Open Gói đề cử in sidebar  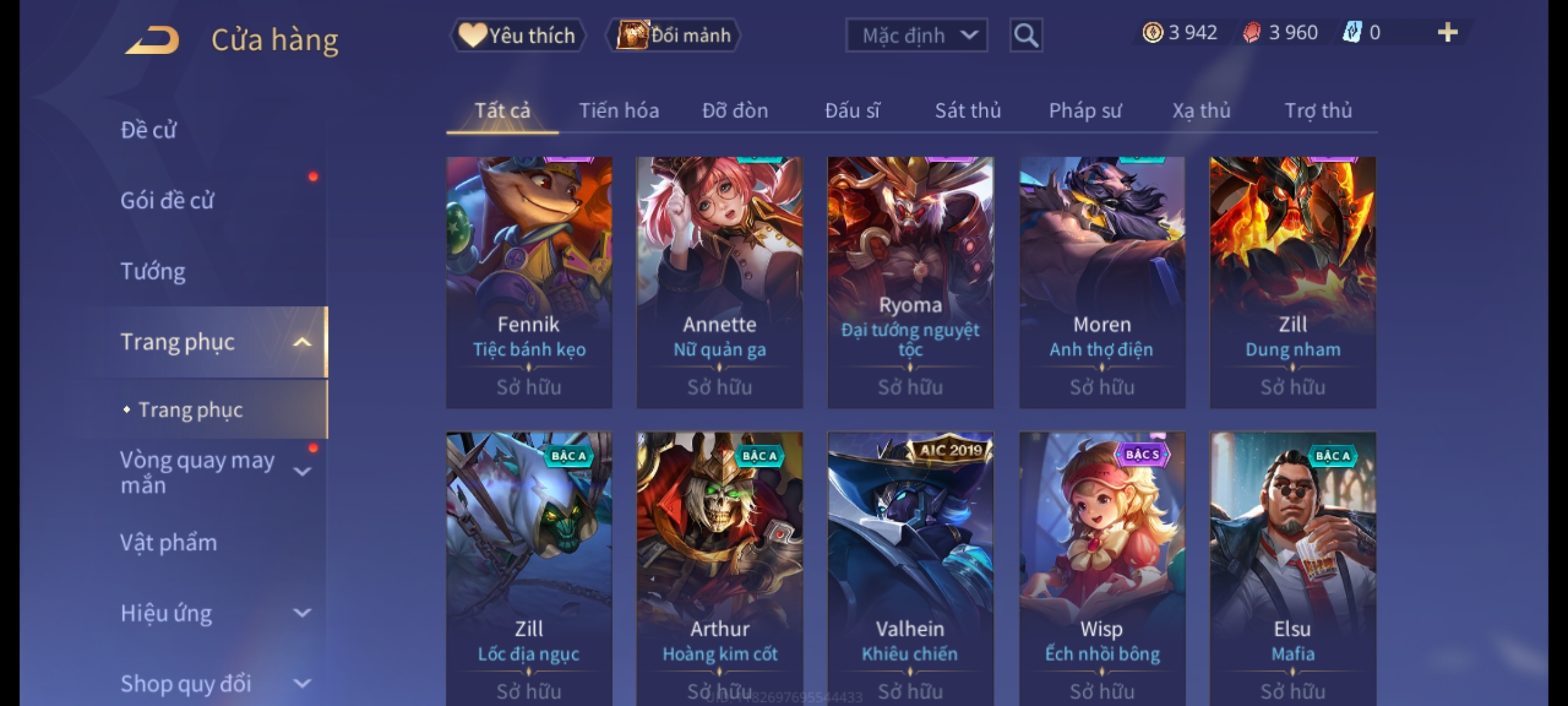(x=167, y=200)
